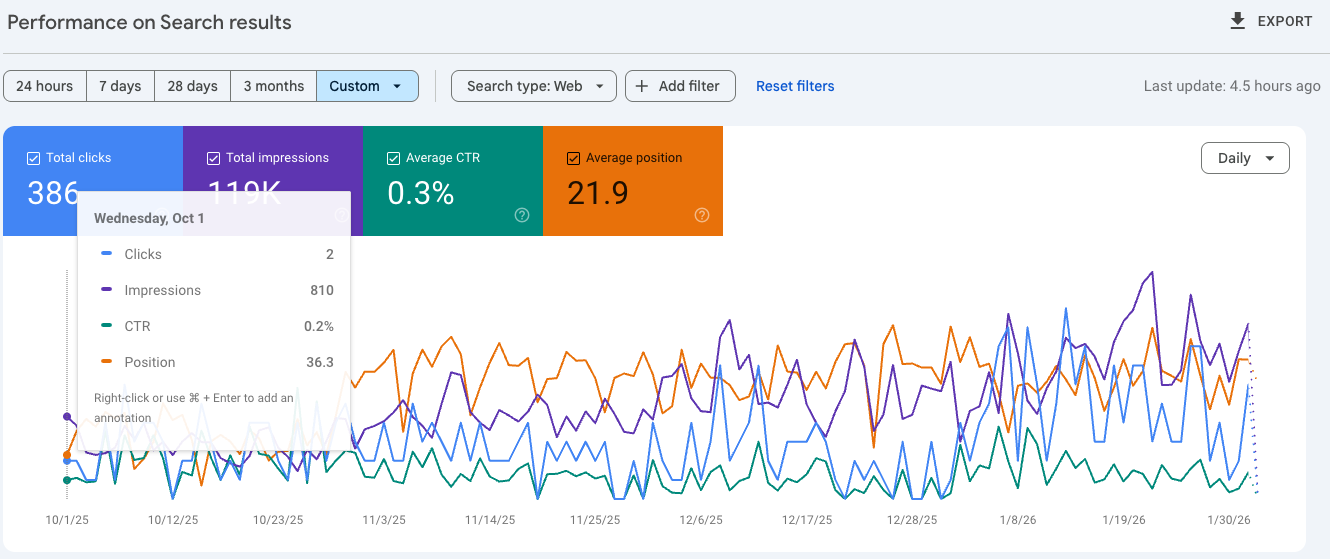This screenshot has height=559, width=1330.
Task: Click the 10/12/25 axis date label
Action: point(173,520)
